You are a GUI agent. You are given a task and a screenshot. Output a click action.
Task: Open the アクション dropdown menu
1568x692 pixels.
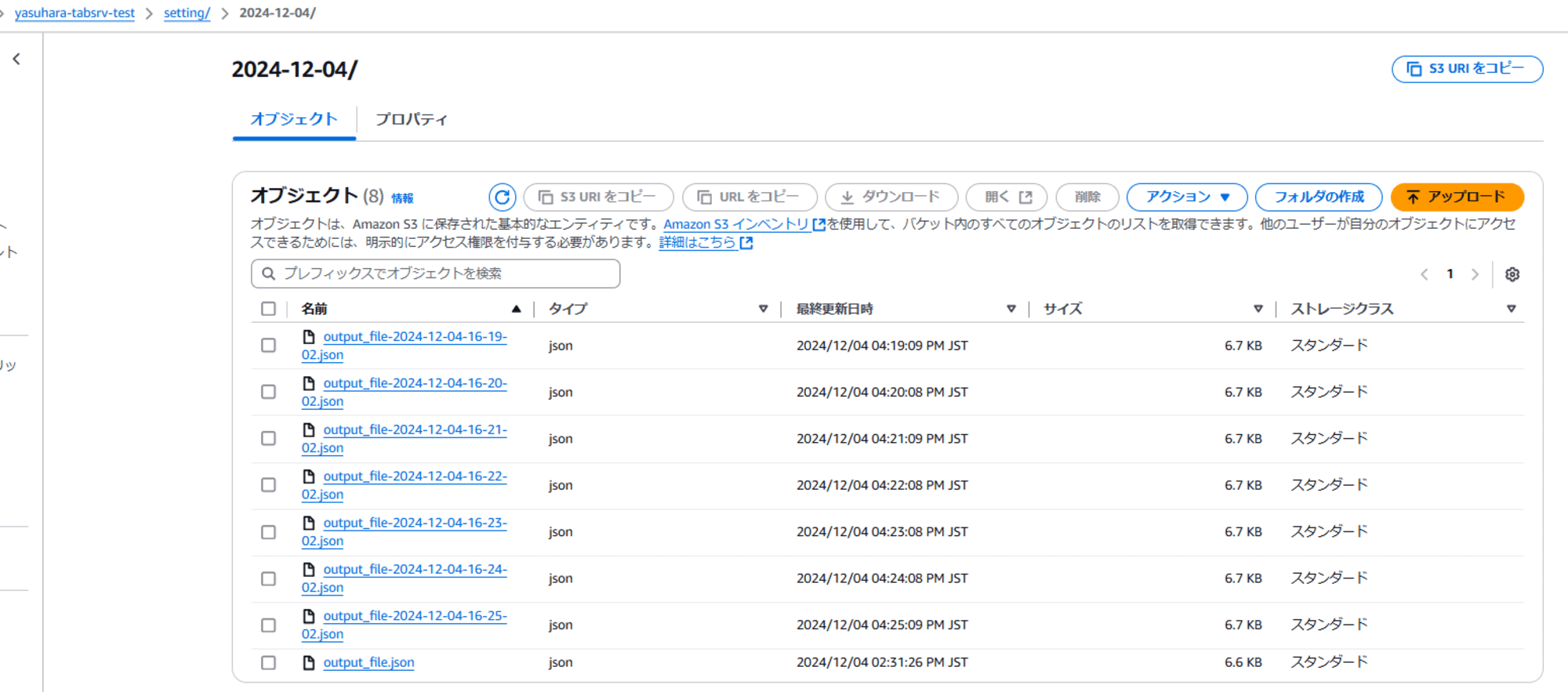click(x=1186, y=197)
